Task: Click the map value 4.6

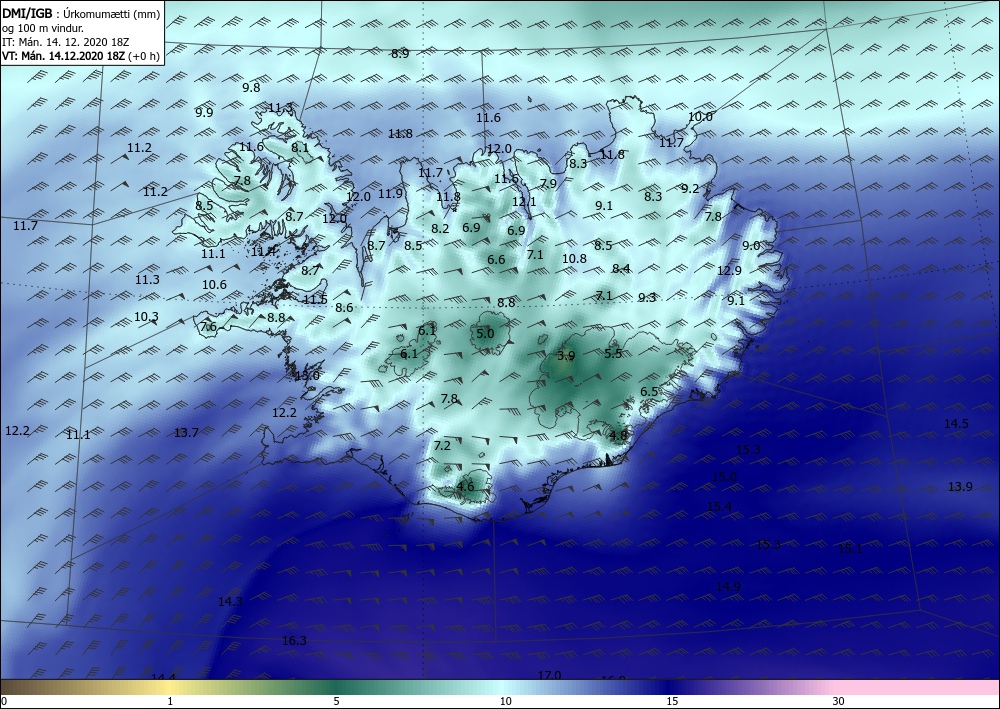Action: [x=466, y=486]
